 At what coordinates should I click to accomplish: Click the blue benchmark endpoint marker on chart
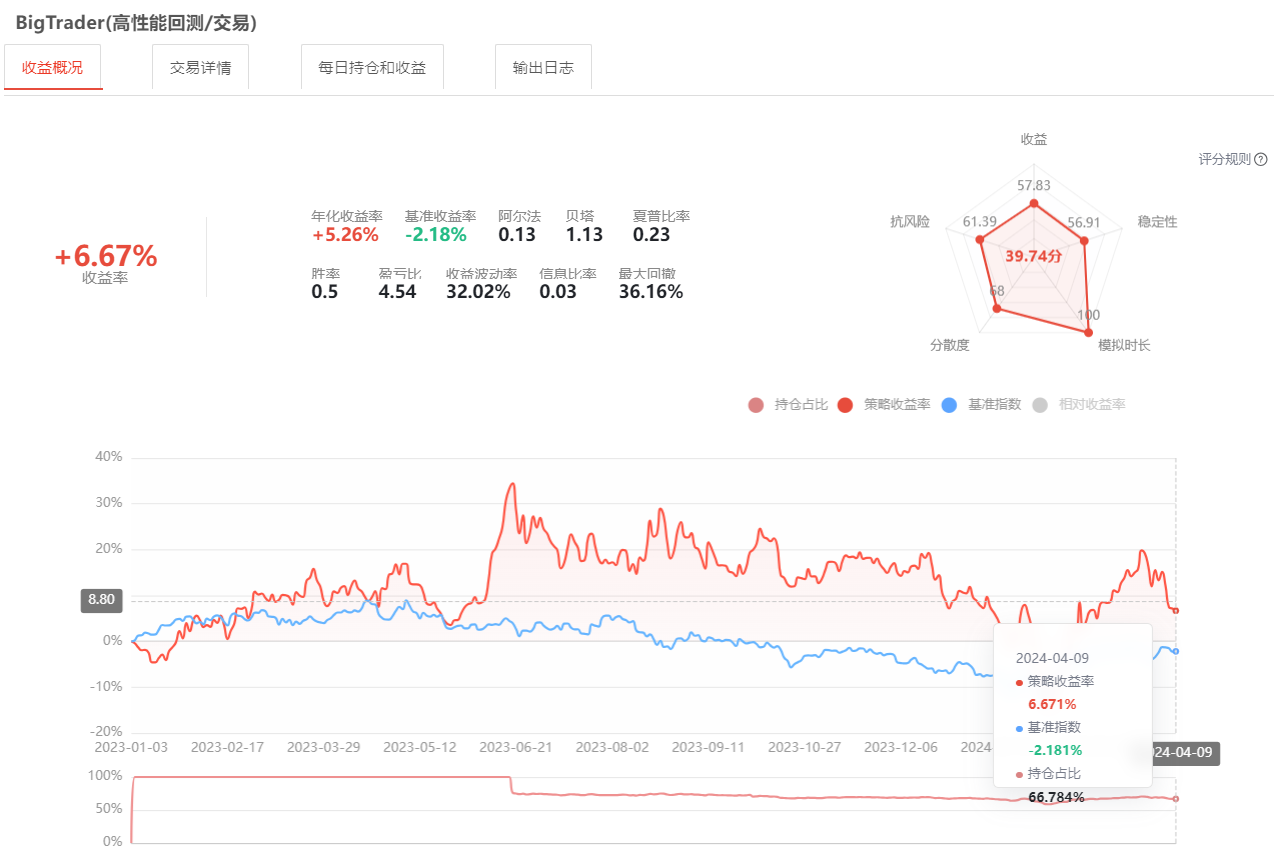coord(1176,651)
